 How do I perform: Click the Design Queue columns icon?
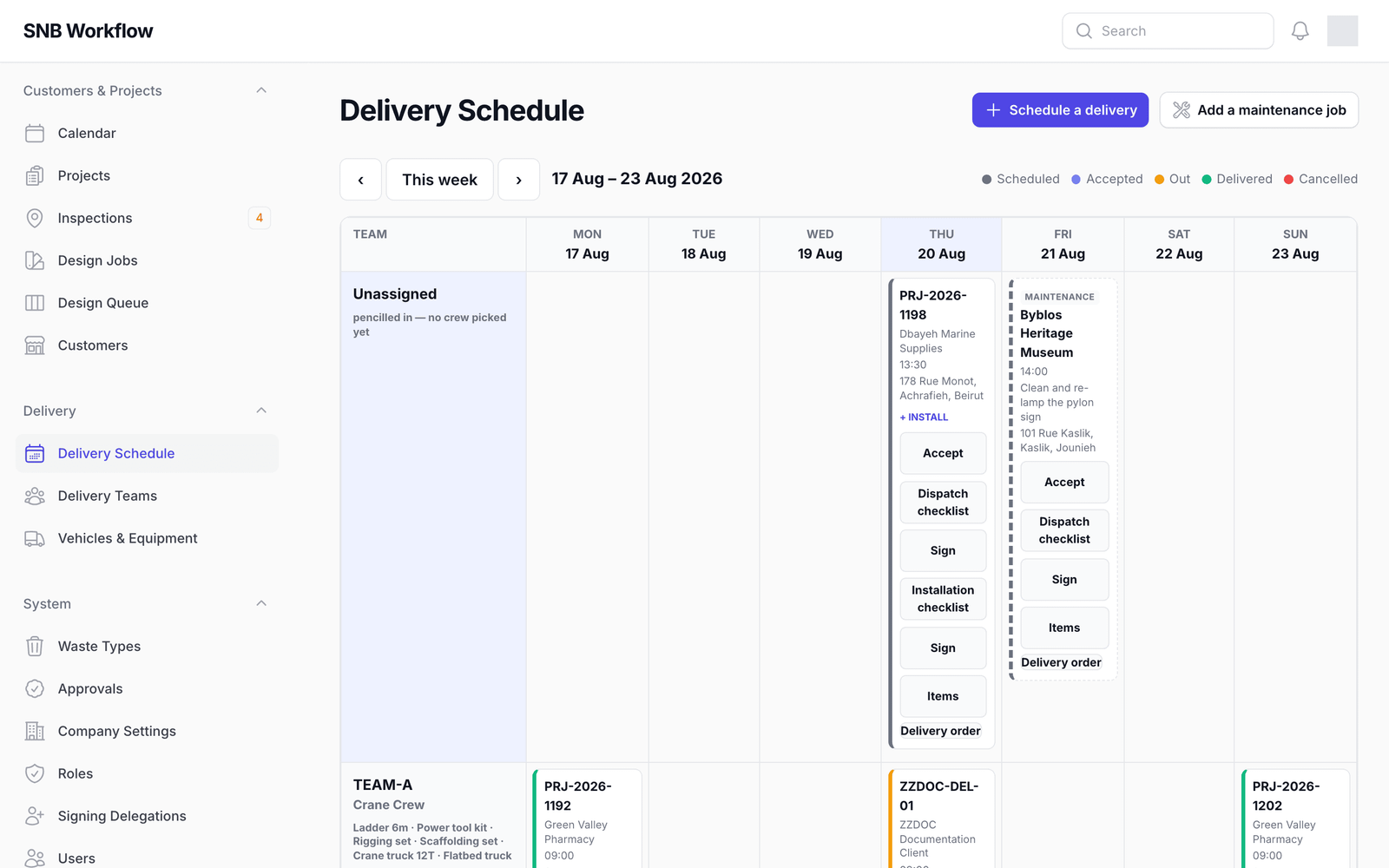(35, 303)
